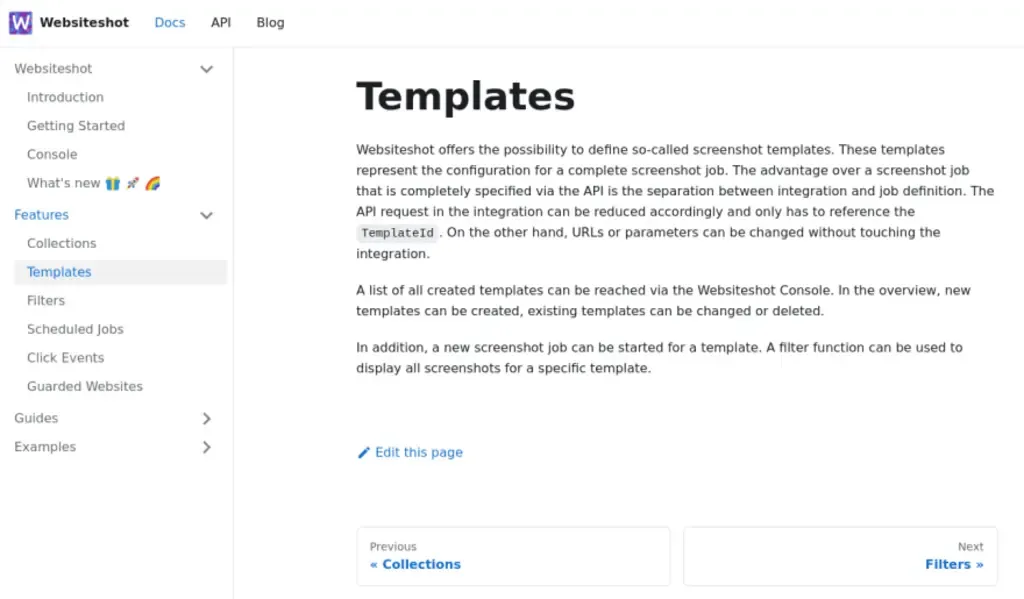
Task: Go to the Click Events page
Action: pos(65,357)
